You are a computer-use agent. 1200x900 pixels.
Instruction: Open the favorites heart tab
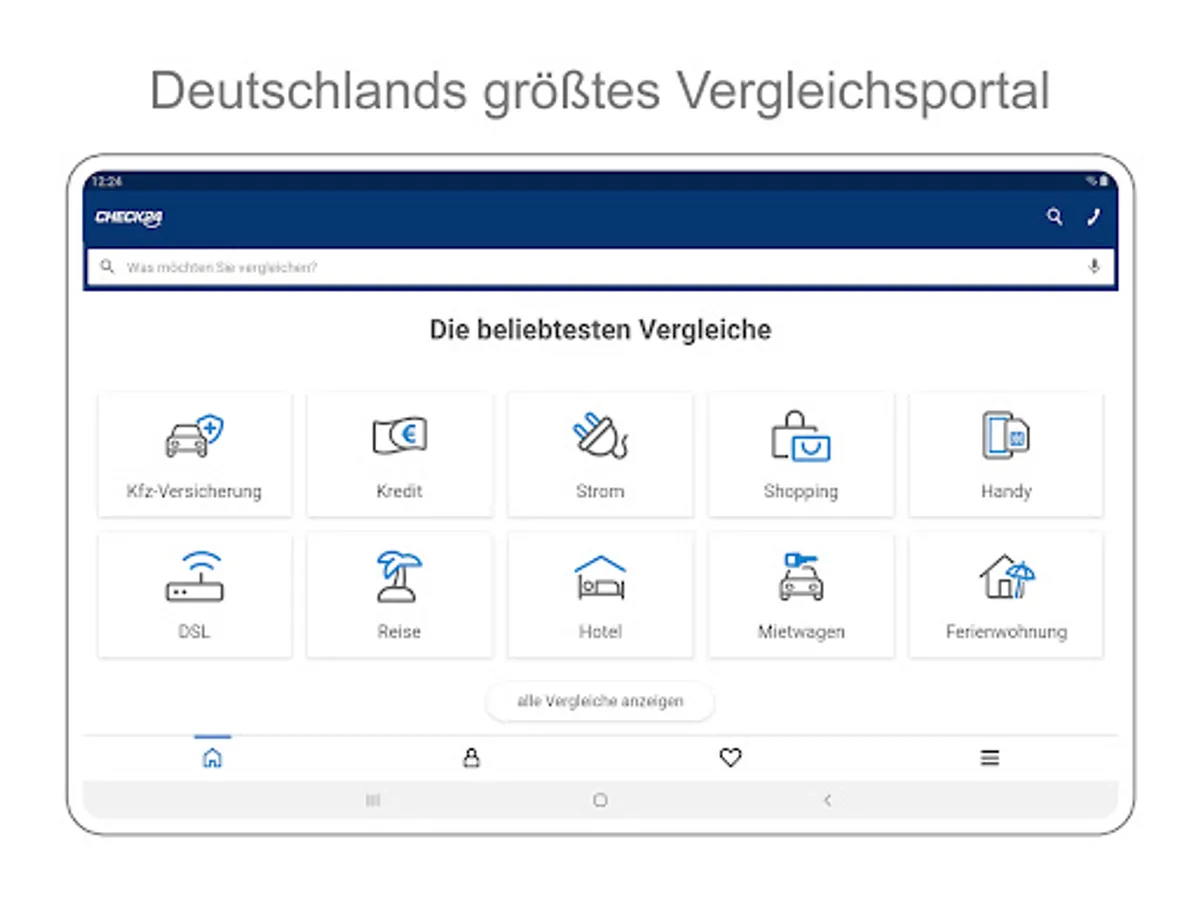730,758
